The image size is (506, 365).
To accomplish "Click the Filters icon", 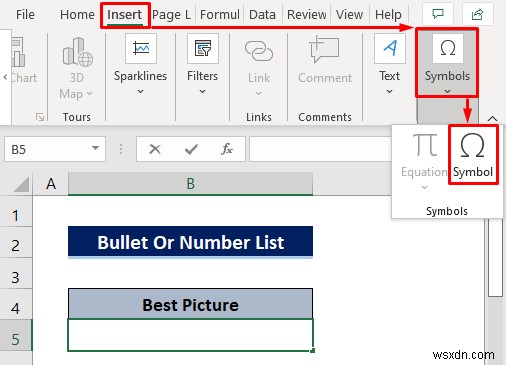I will (x=203, y=49).
